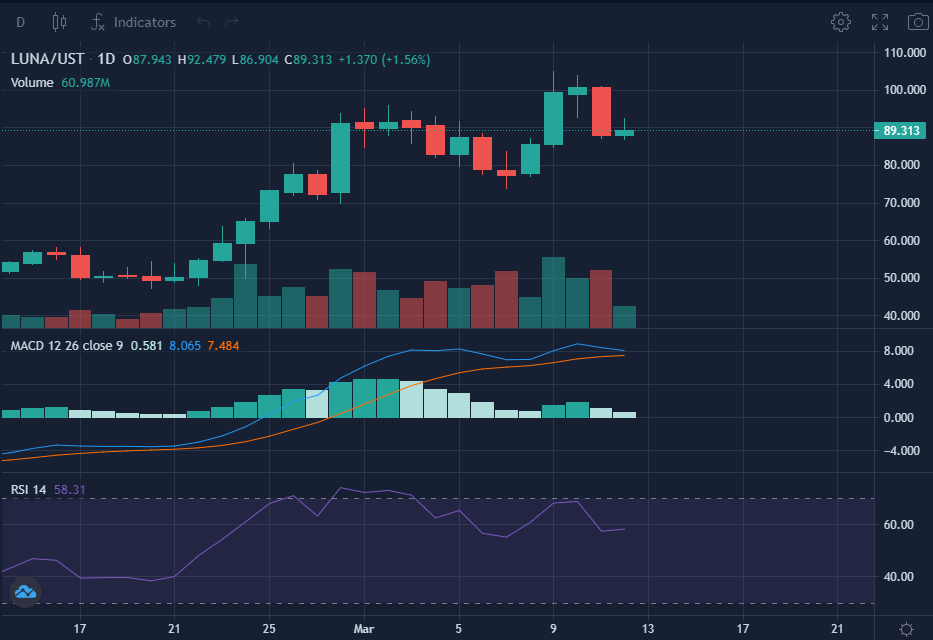
Task: Click RSI value 58.31
Action: tap(70, 490)
